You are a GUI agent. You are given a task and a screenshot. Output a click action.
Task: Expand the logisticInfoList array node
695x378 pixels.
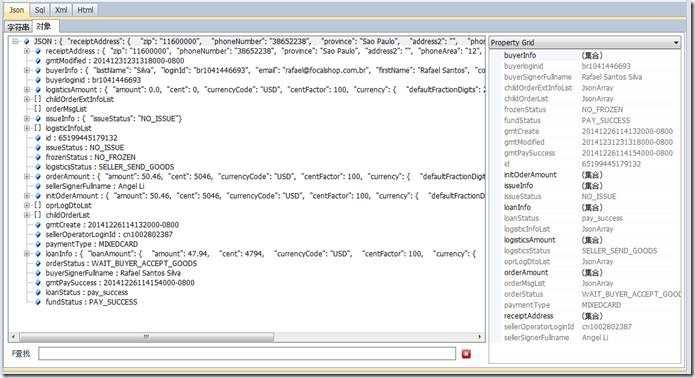[27, 129]
